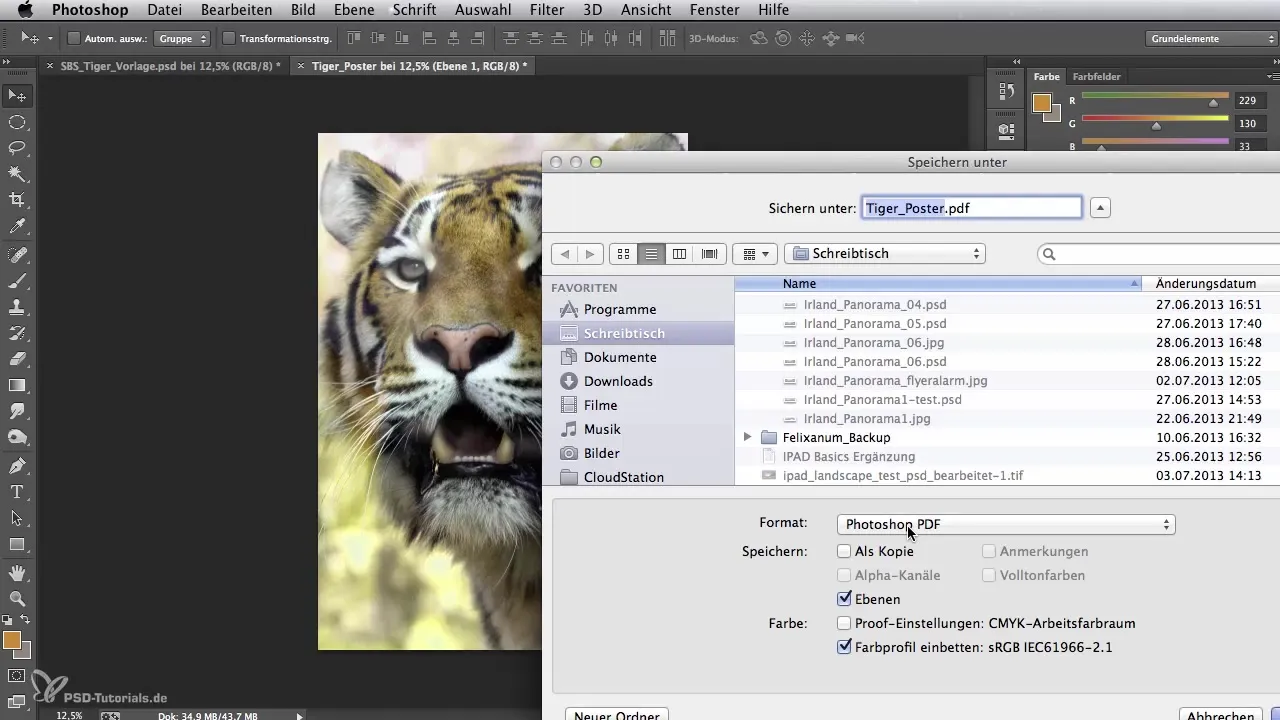Open the History panel icon
This screenshot has width=1280, height=720.
pos(1007,91)
